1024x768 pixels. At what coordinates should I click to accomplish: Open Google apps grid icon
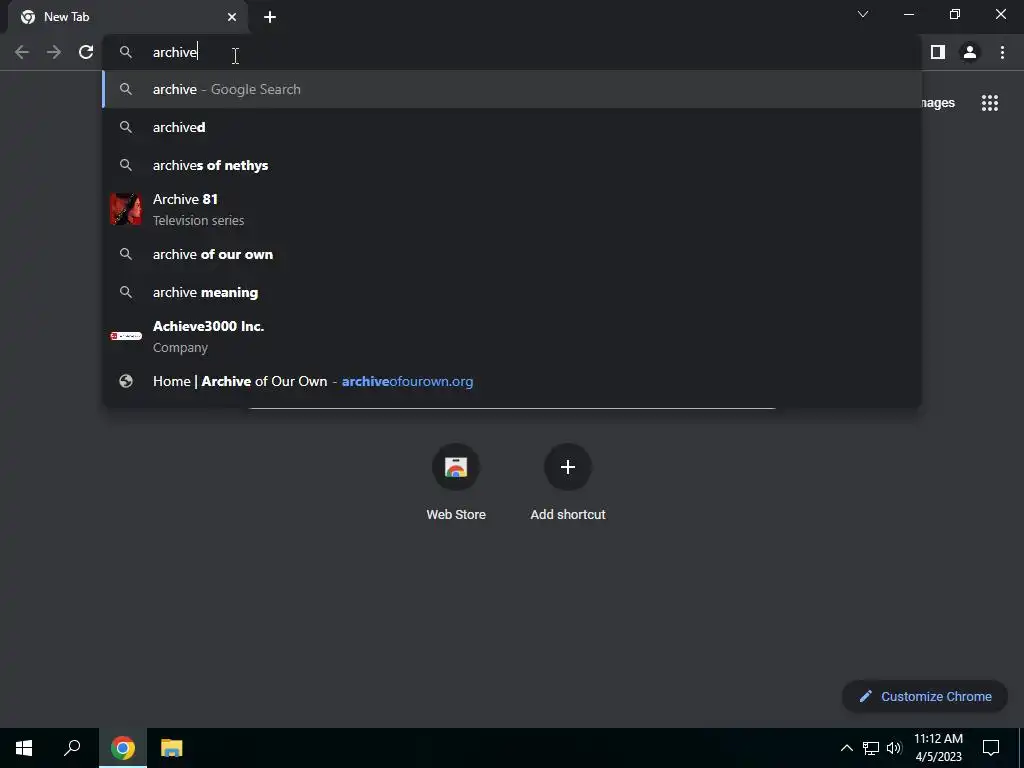click(990, 103)
